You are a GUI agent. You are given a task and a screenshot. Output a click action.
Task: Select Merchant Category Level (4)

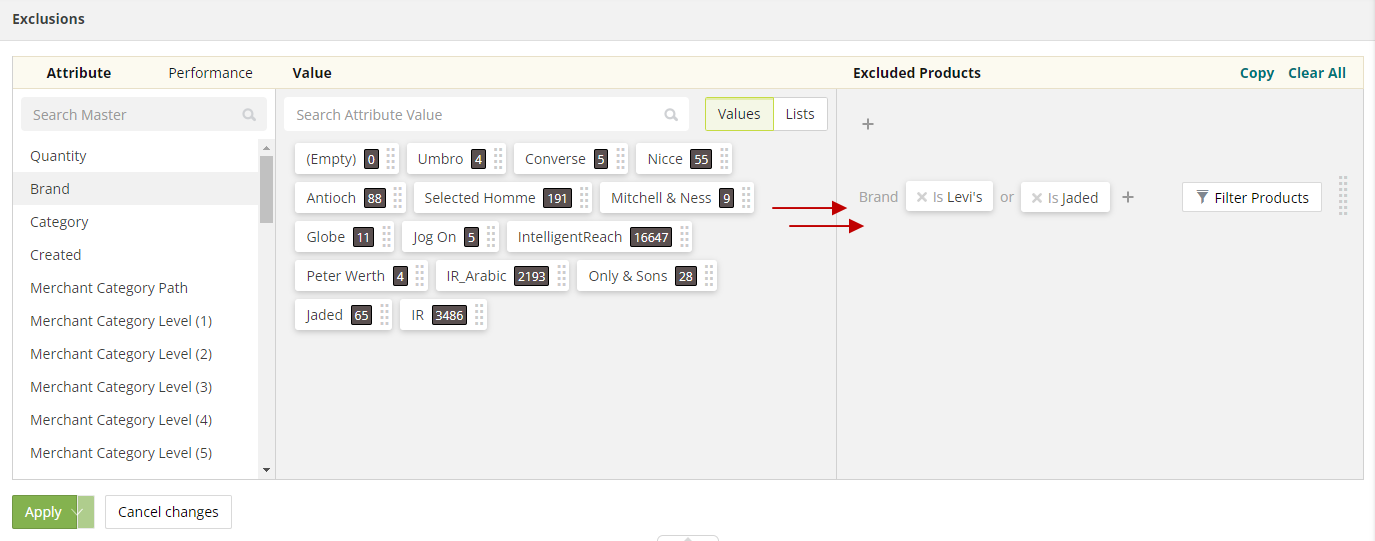click(136, 420)
